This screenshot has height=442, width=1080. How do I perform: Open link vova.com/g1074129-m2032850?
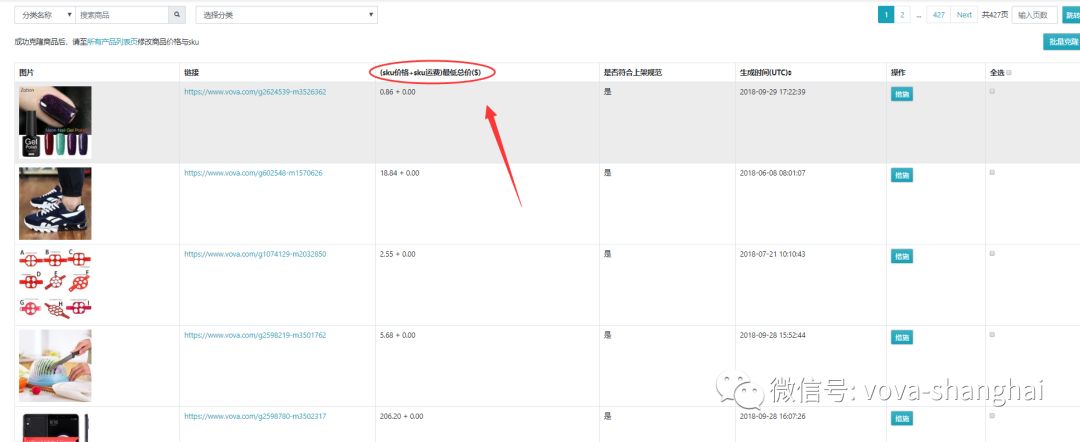[255, 254]
